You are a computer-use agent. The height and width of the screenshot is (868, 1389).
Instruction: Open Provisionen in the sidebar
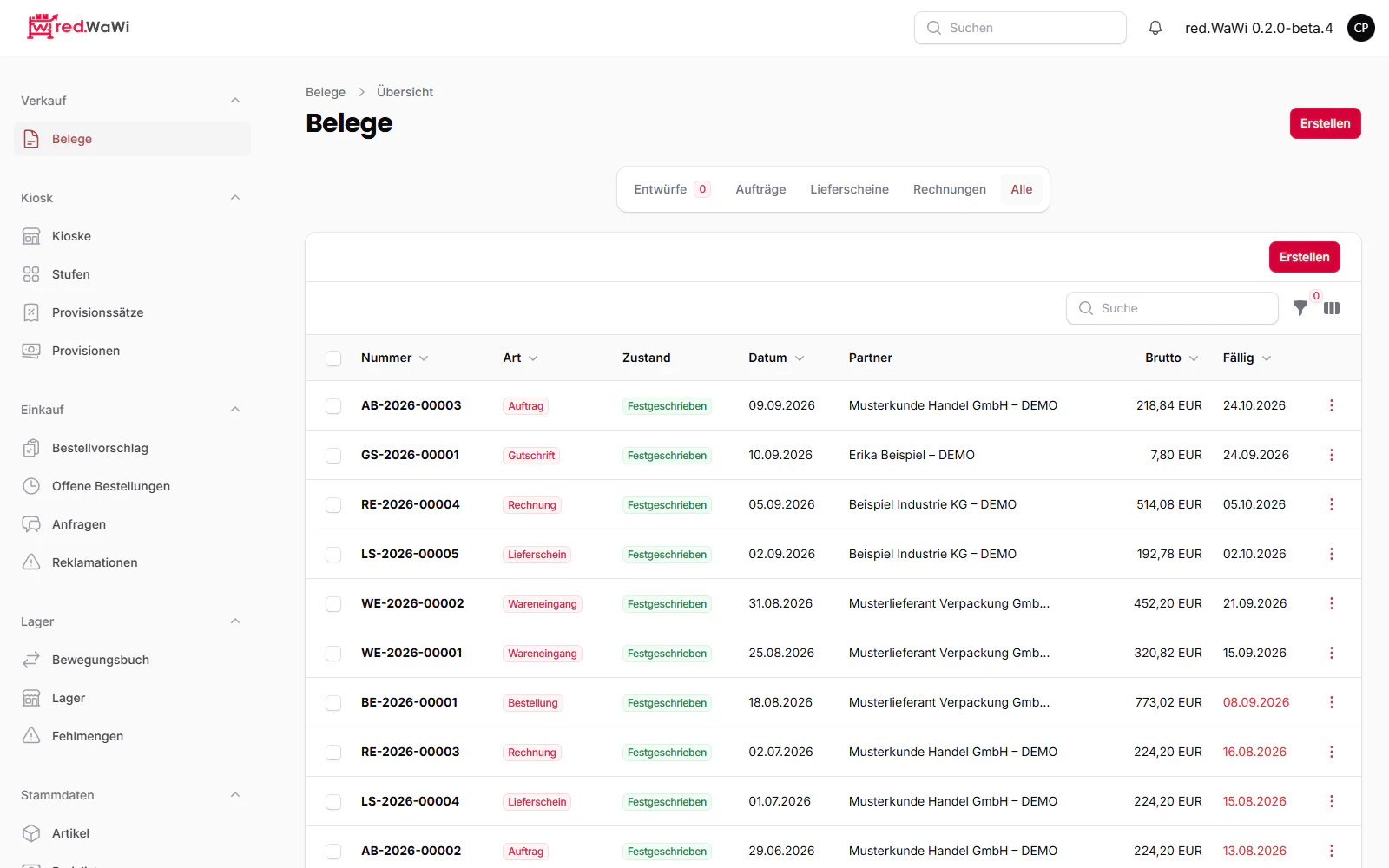132,351
